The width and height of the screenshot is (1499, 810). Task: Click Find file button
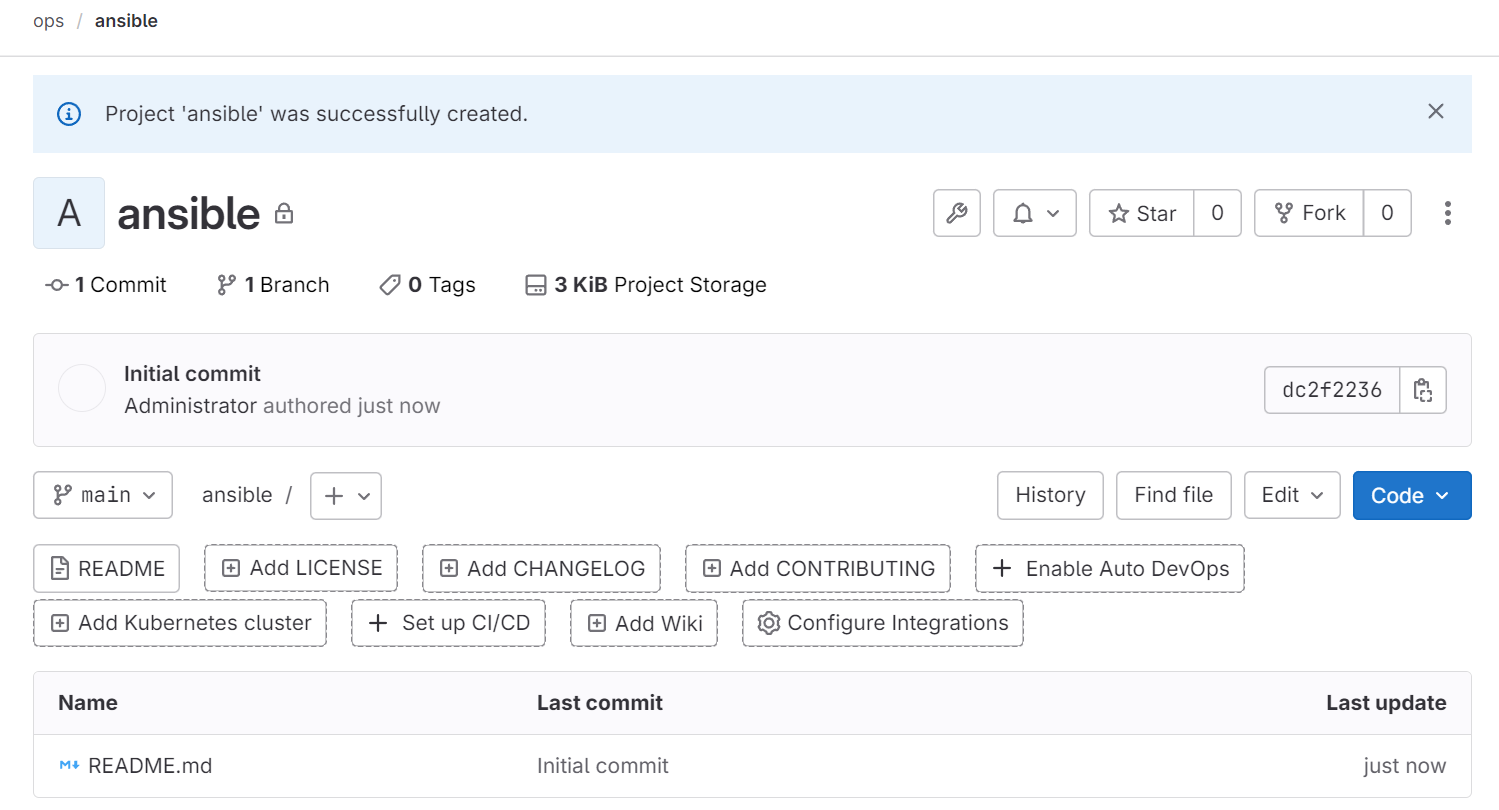click(x=1174, y=495)
